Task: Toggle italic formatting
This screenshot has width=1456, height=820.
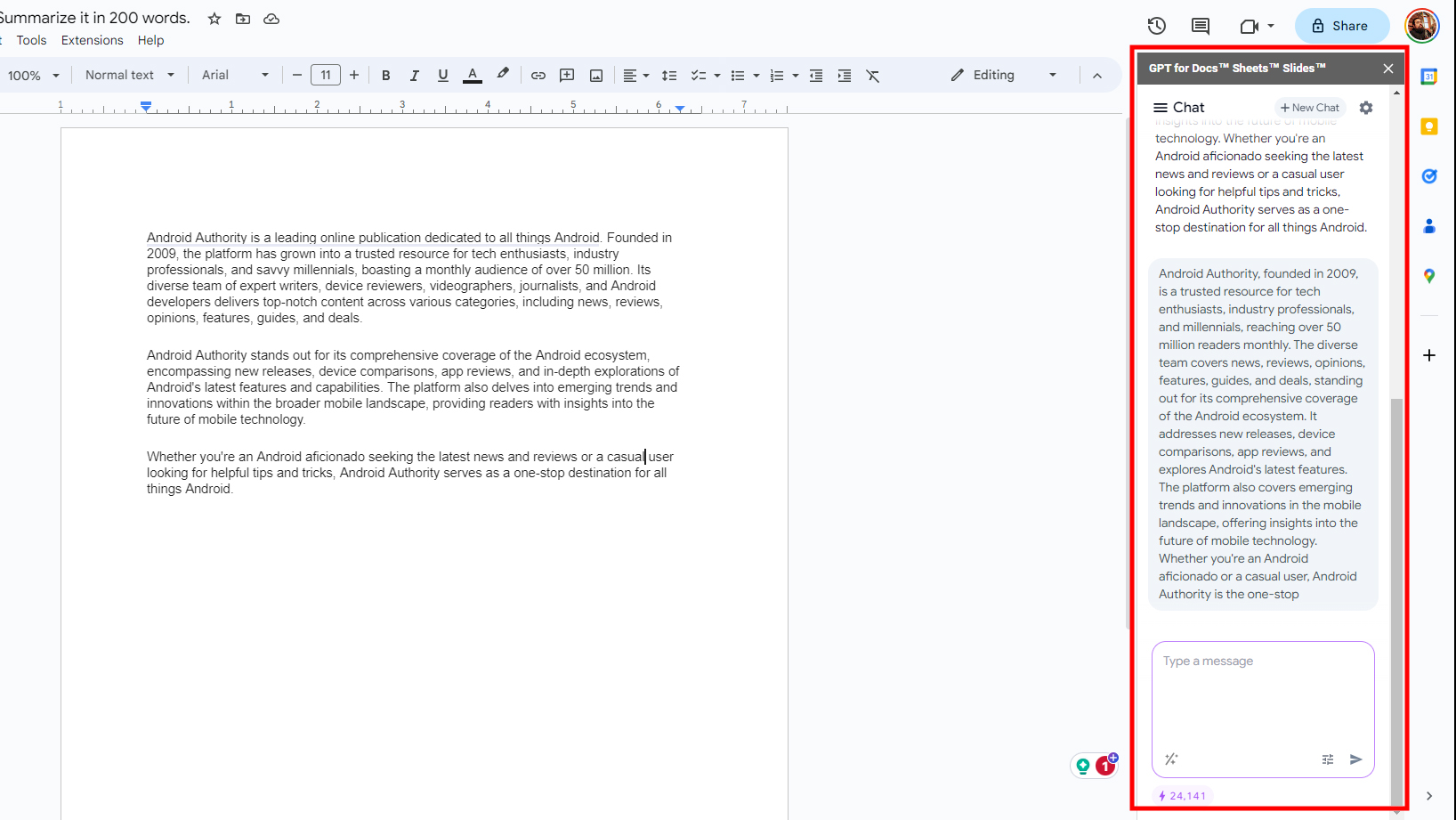Action: [x=414, y=76]
